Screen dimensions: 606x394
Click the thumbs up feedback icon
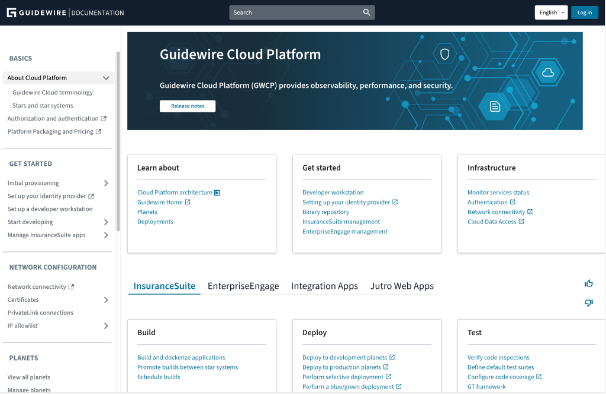[589, 283]
